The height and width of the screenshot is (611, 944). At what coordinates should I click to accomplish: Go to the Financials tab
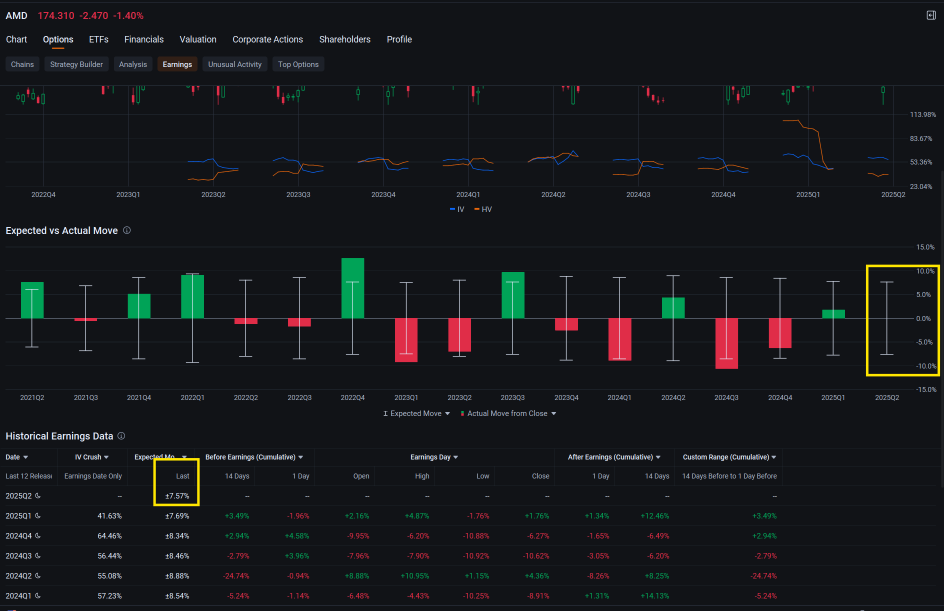tap(144, 39)
